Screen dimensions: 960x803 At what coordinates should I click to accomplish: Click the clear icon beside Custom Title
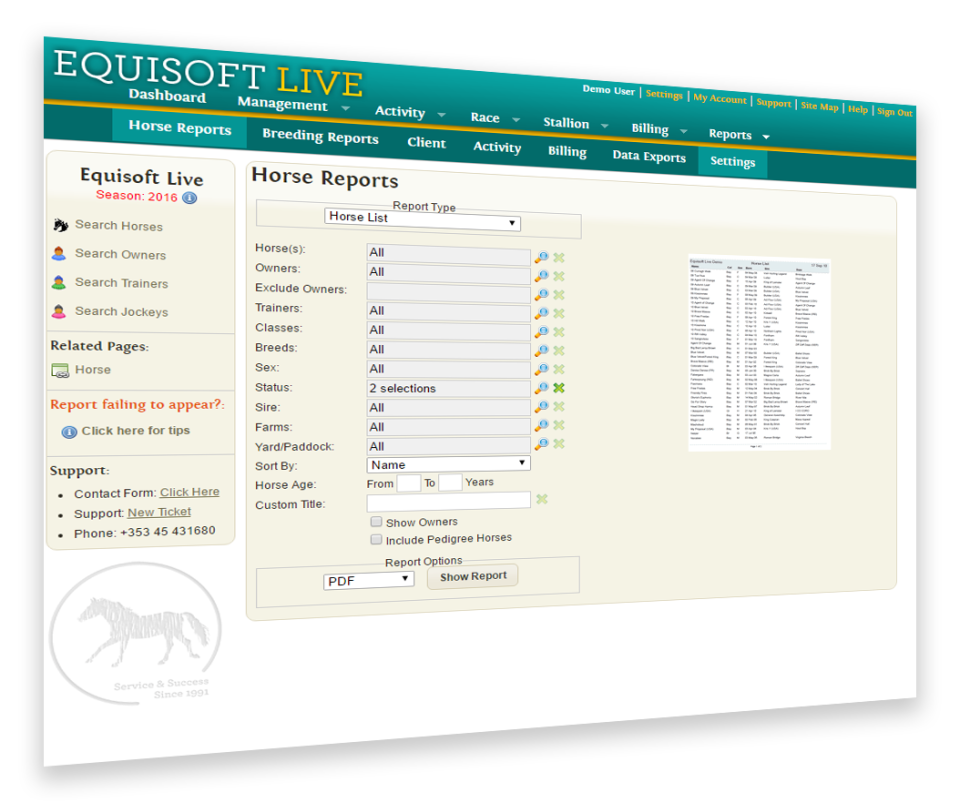coord(542,499)
